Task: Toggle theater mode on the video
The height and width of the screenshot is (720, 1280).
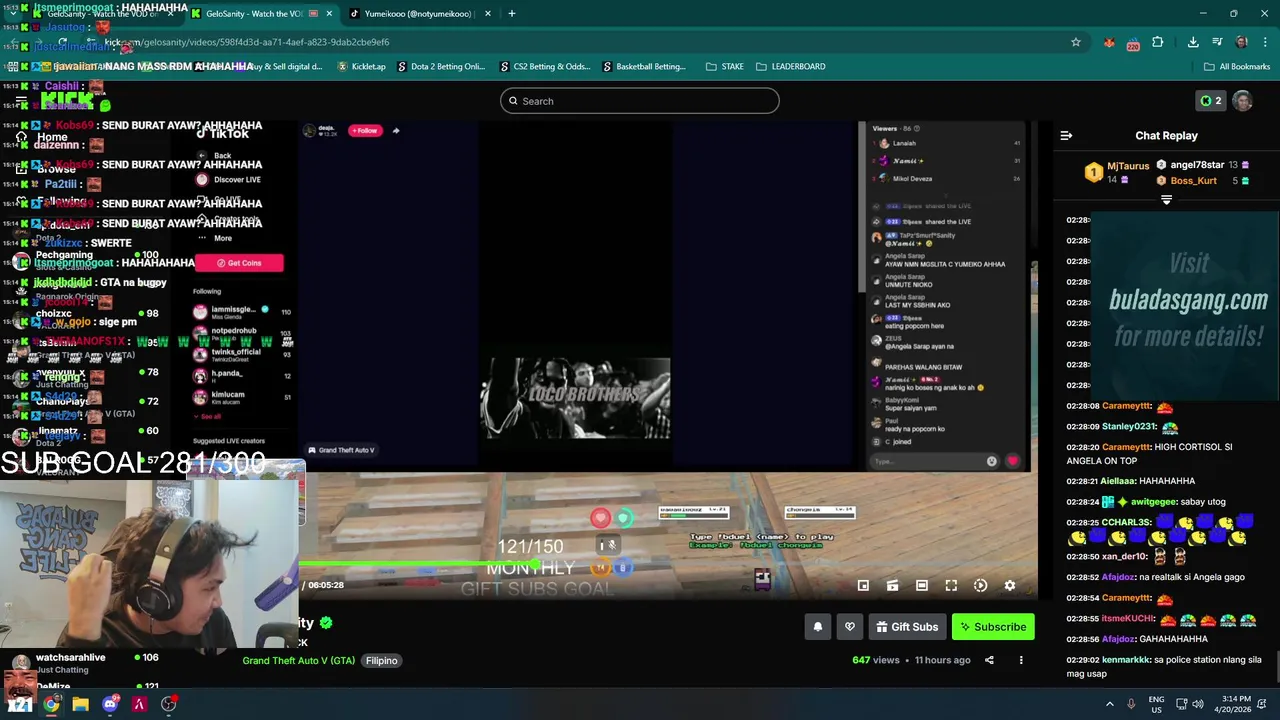Action: (x=922, y=586)
